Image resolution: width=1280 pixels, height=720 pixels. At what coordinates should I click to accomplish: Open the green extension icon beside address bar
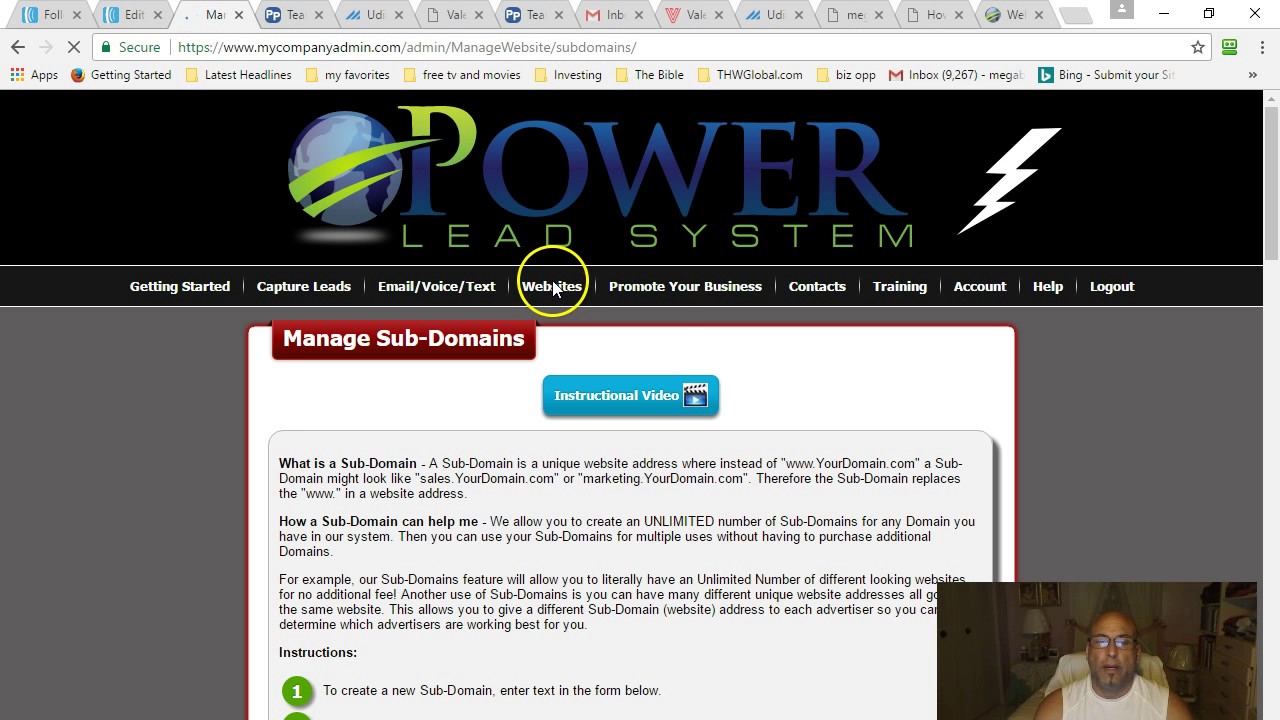pos(1230,47)
